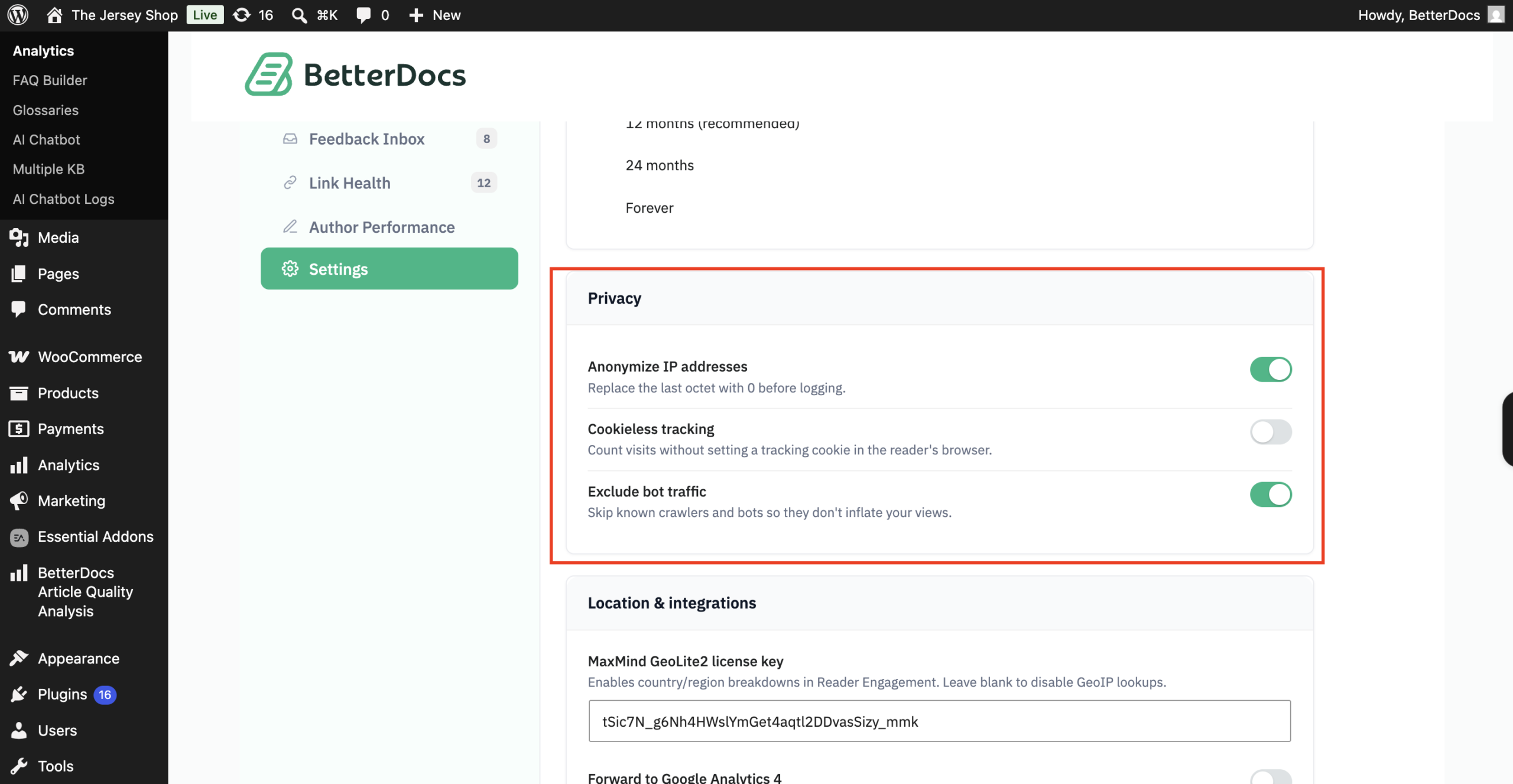Click the BetterDocs logo
Image resolution: width=1513 pixels, height=784 pixels.
[355, 74]
